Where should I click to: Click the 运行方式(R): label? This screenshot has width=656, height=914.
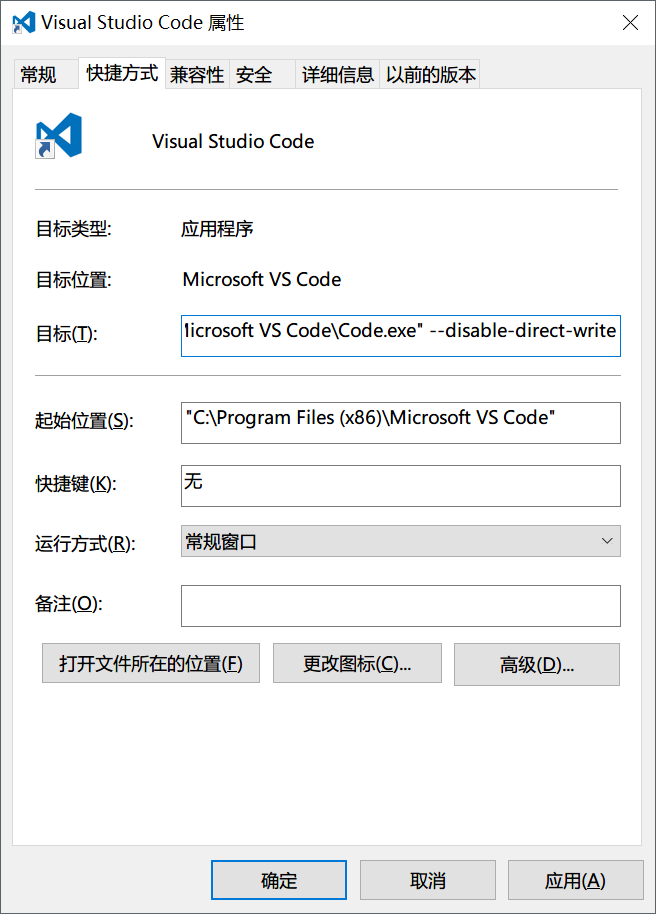pos(85,544)
